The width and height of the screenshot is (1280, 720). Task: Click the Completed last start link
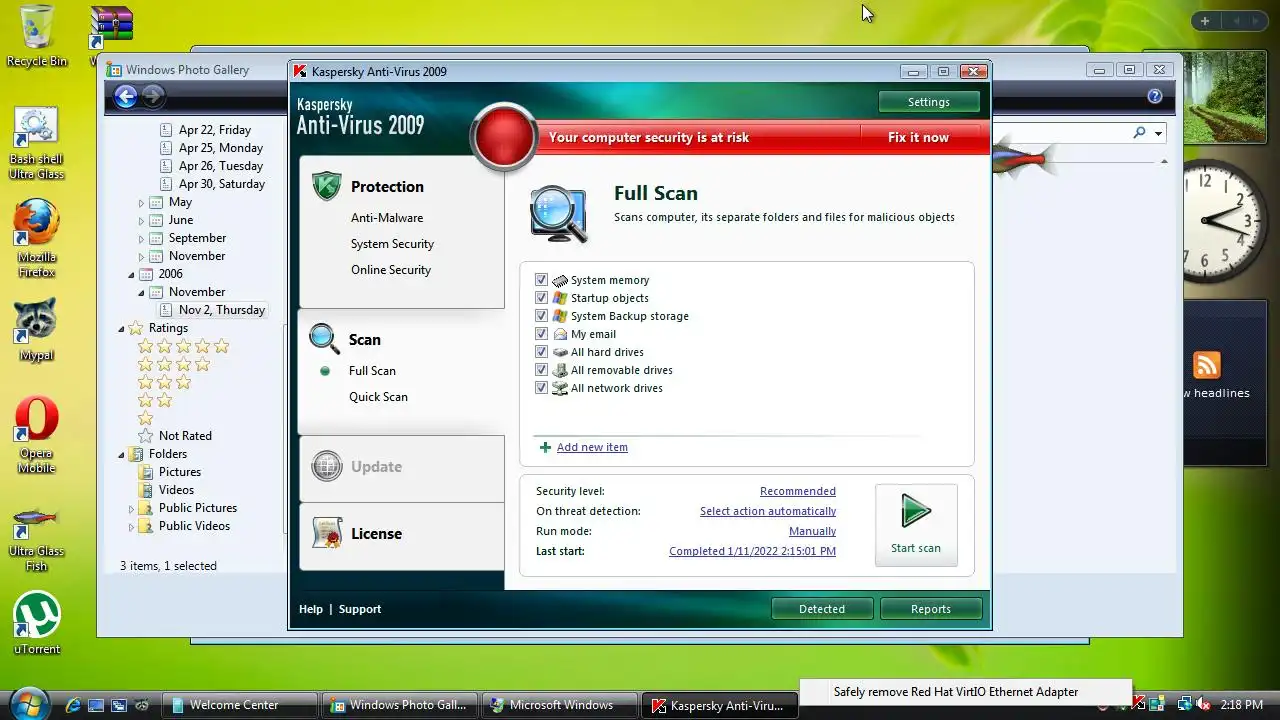pos(752,551)
